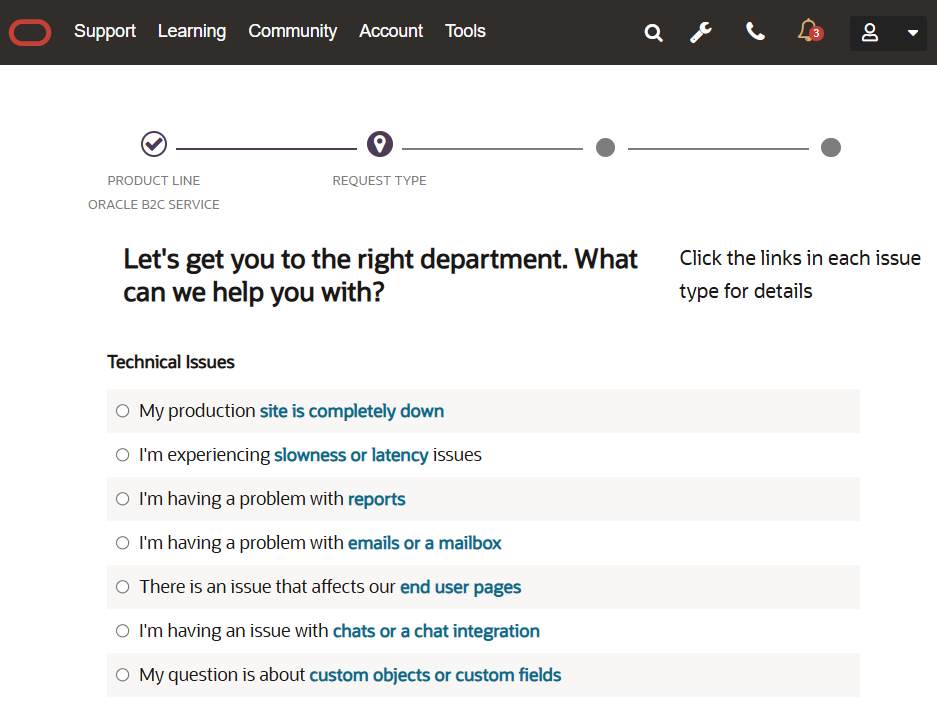Viewport: 937px width, 703px height.
Task: Expand the user account dropdown arrow
Action: pyautogui.click(x=912, y=33)
